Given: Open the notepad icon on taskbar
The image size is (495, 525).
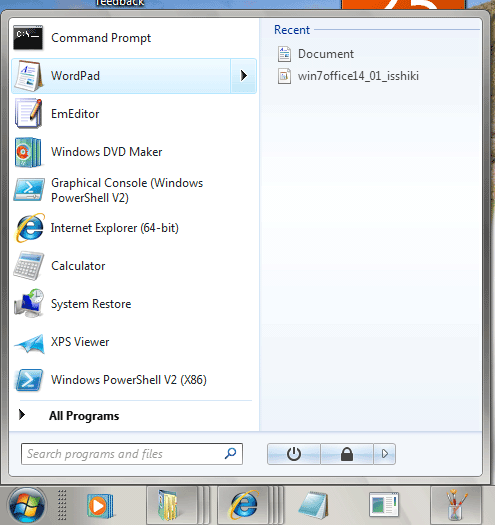Looking at the screenshot, I should 314,506.
